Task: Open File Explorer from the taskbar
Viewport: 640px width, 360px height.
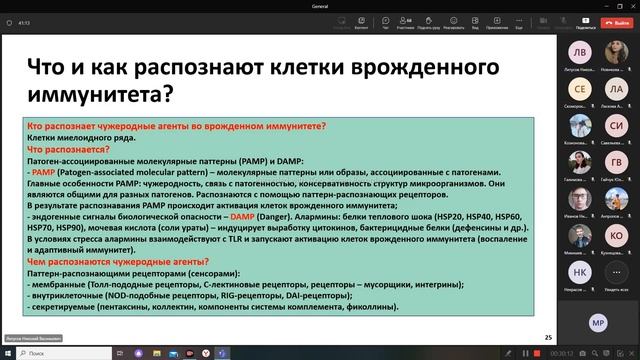Action: (157, 353)
